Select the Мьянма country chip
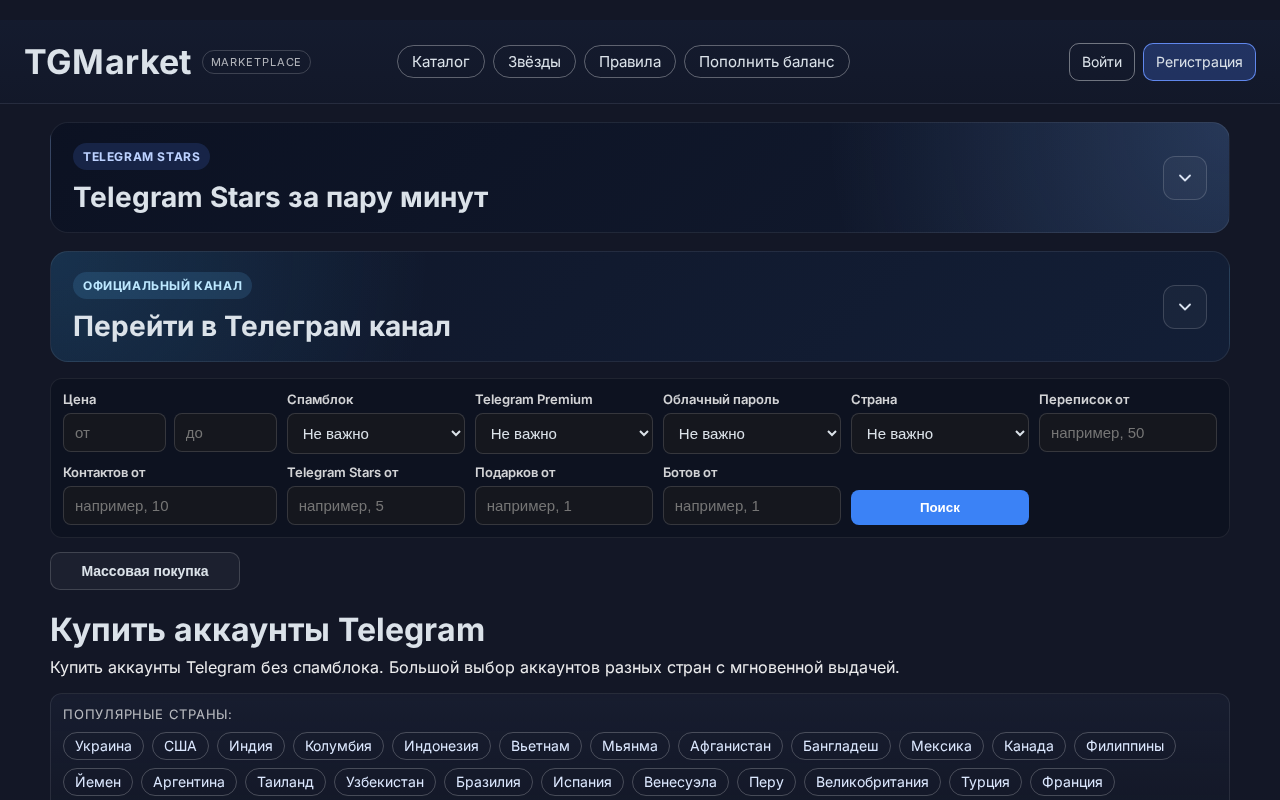 (630, 746)
